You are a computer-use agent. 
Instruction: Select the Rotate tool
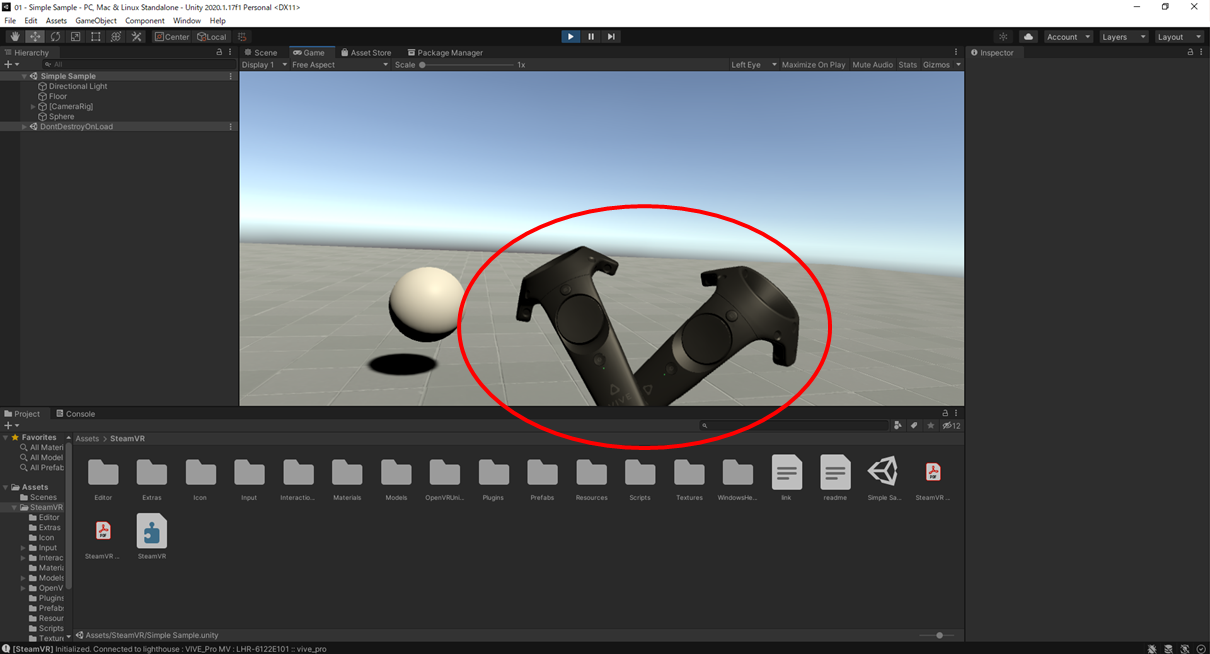[x=55, y=35]
